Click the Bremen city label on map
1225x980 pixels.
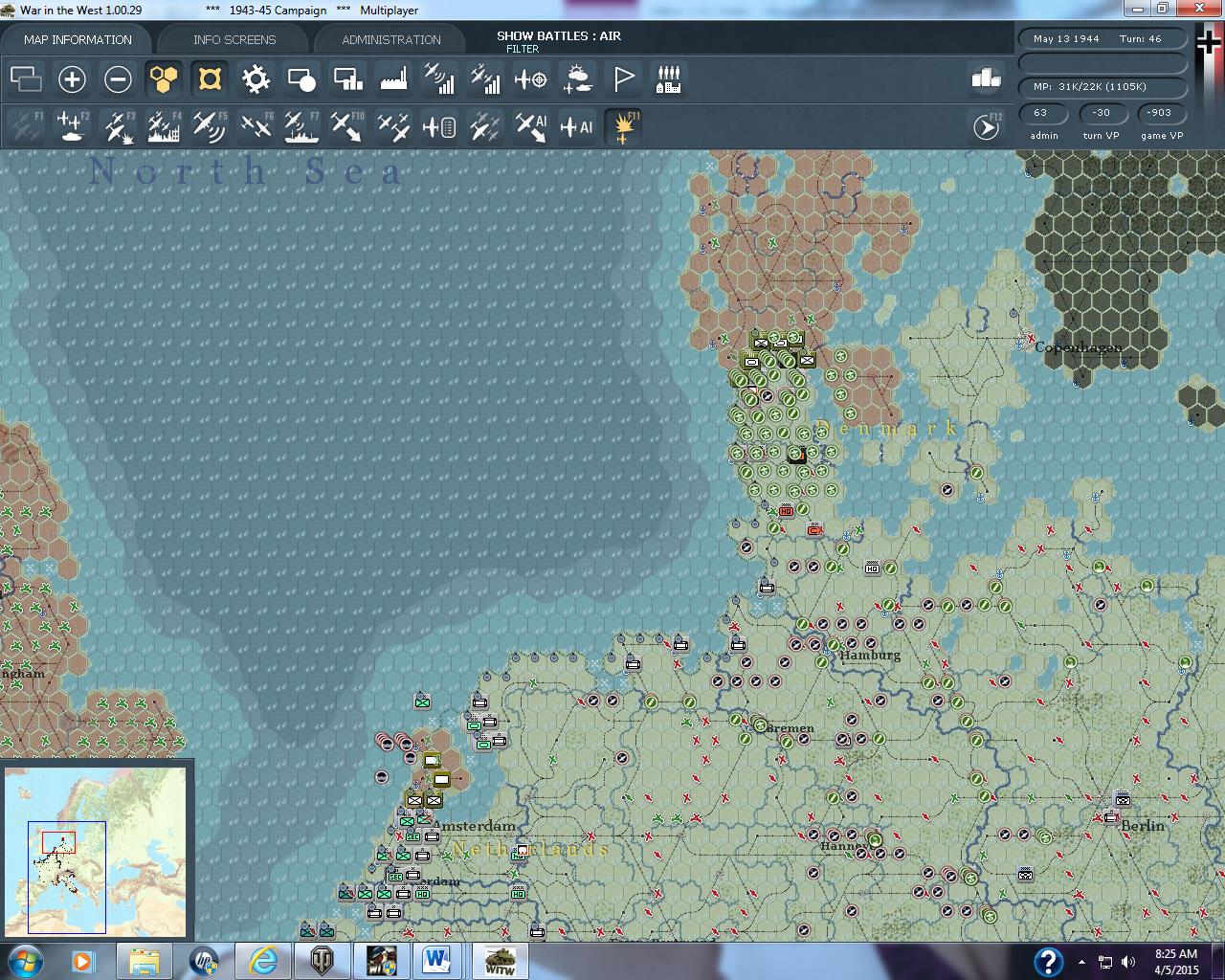pyautogui.click(x=791, y=728)
